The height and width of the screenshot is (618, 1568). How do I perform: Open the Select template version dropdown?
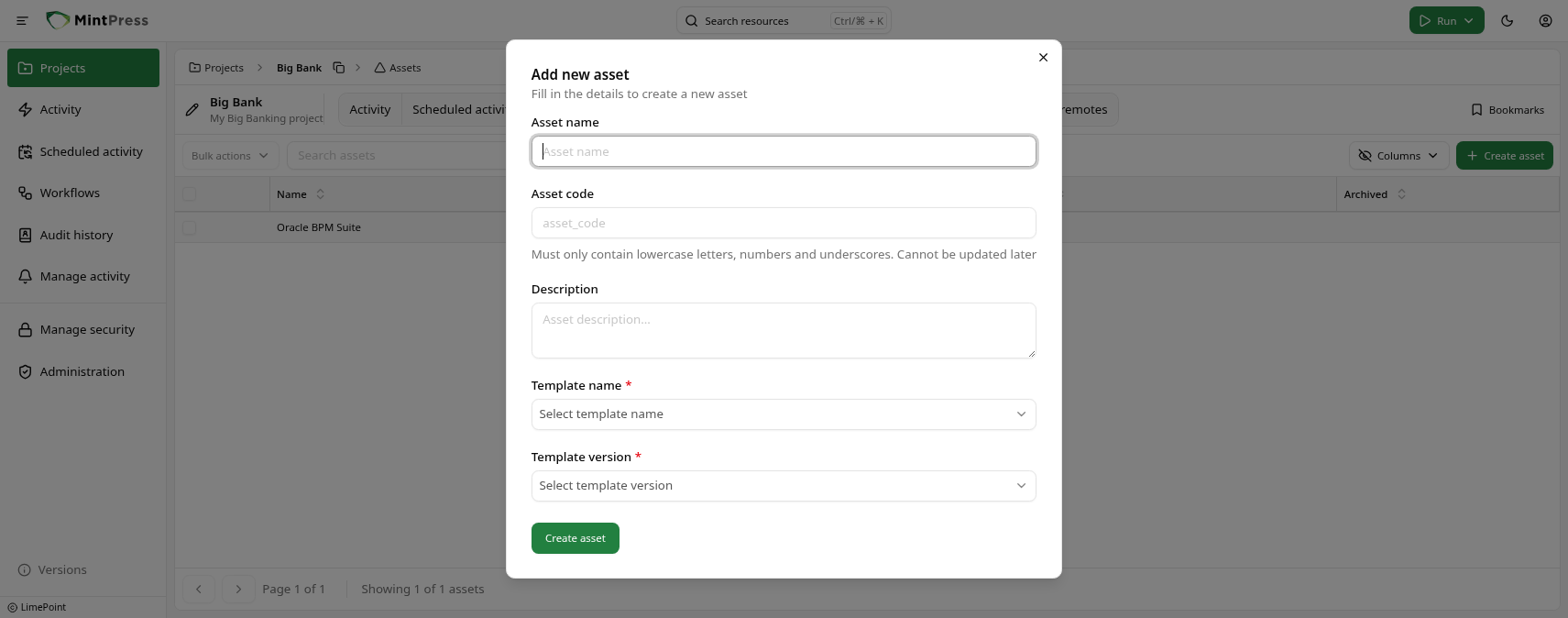point(784,485)
